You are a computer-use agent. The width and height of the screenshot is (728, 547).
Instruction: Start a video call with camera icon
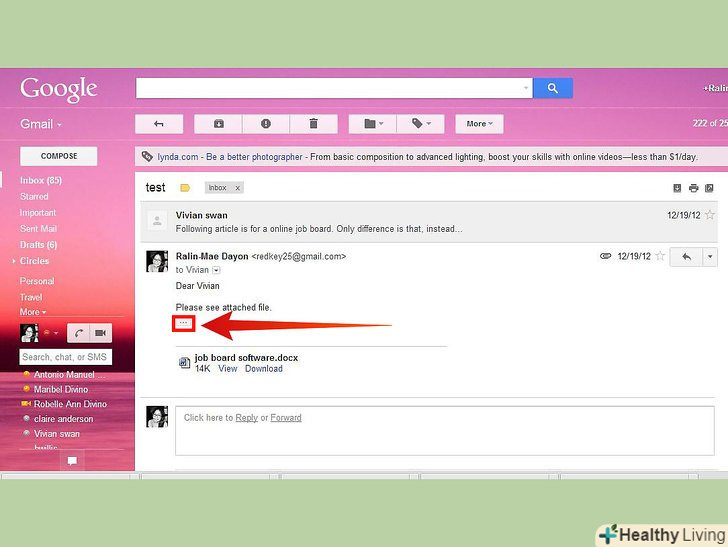point(100,333)
